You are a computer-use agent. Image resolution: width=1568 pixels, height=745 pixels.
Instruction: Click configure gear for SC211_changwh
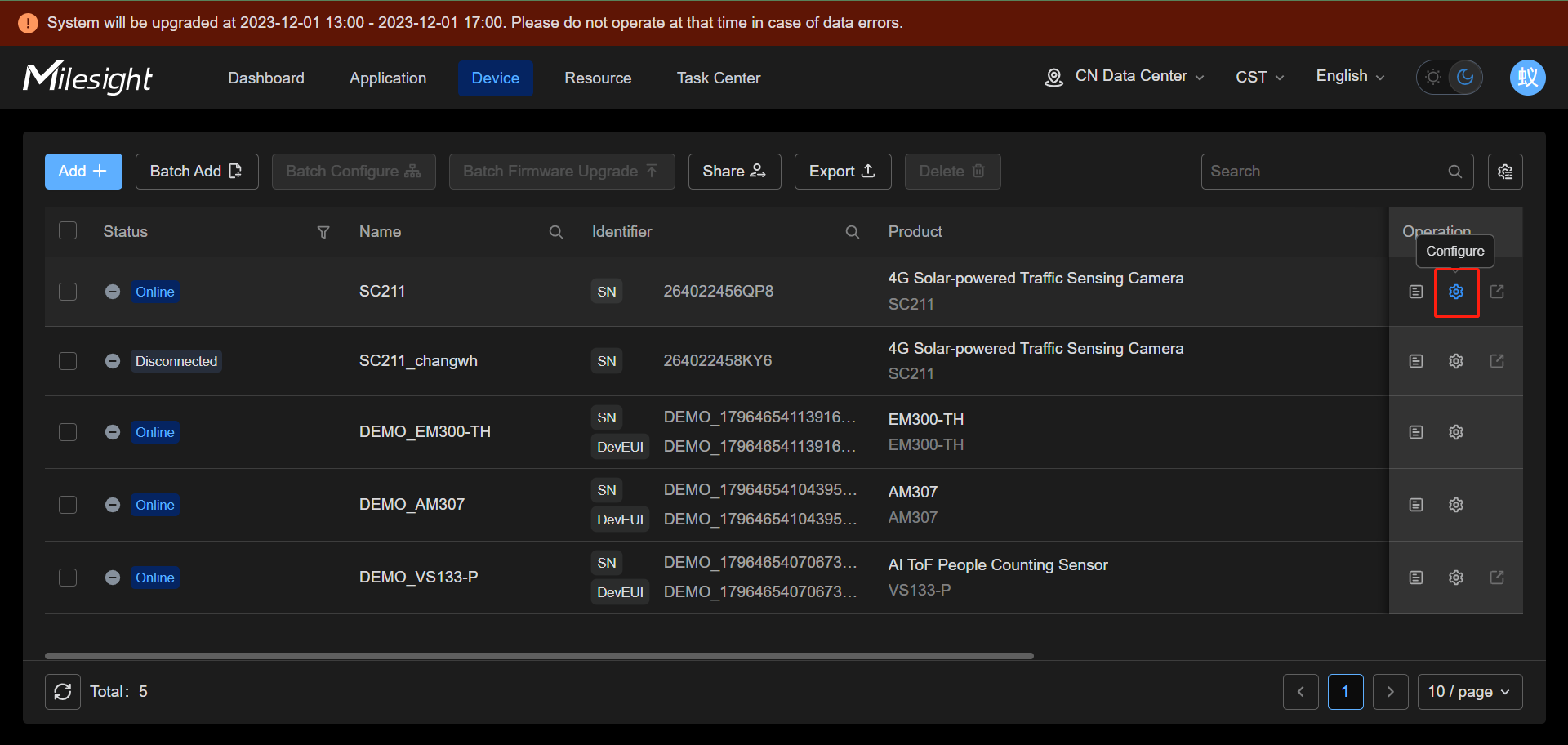tap(1456, 361)
